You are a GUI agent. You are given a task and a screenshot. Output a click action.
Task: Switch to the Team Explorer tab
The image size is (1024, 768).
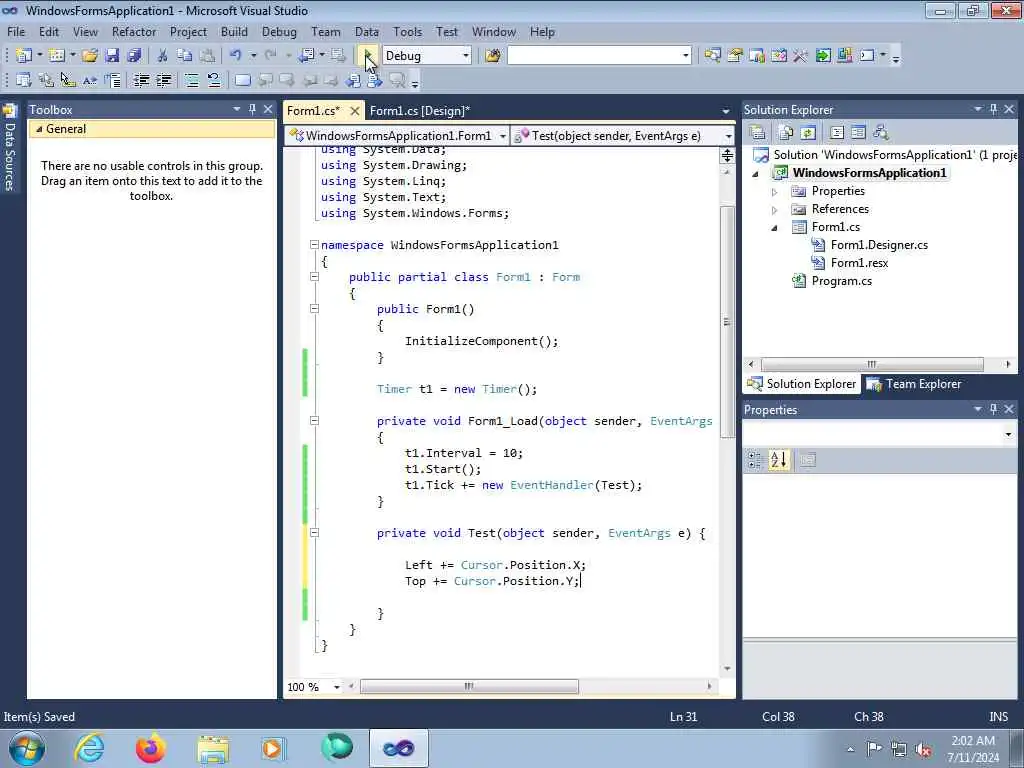(915, 384)
